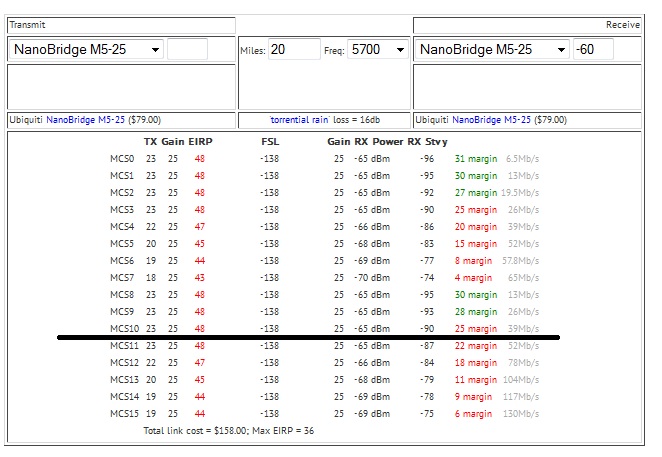662x457 pixels.
Task: Click the -70 dBm RX power value
Action: tap(372, 277)
